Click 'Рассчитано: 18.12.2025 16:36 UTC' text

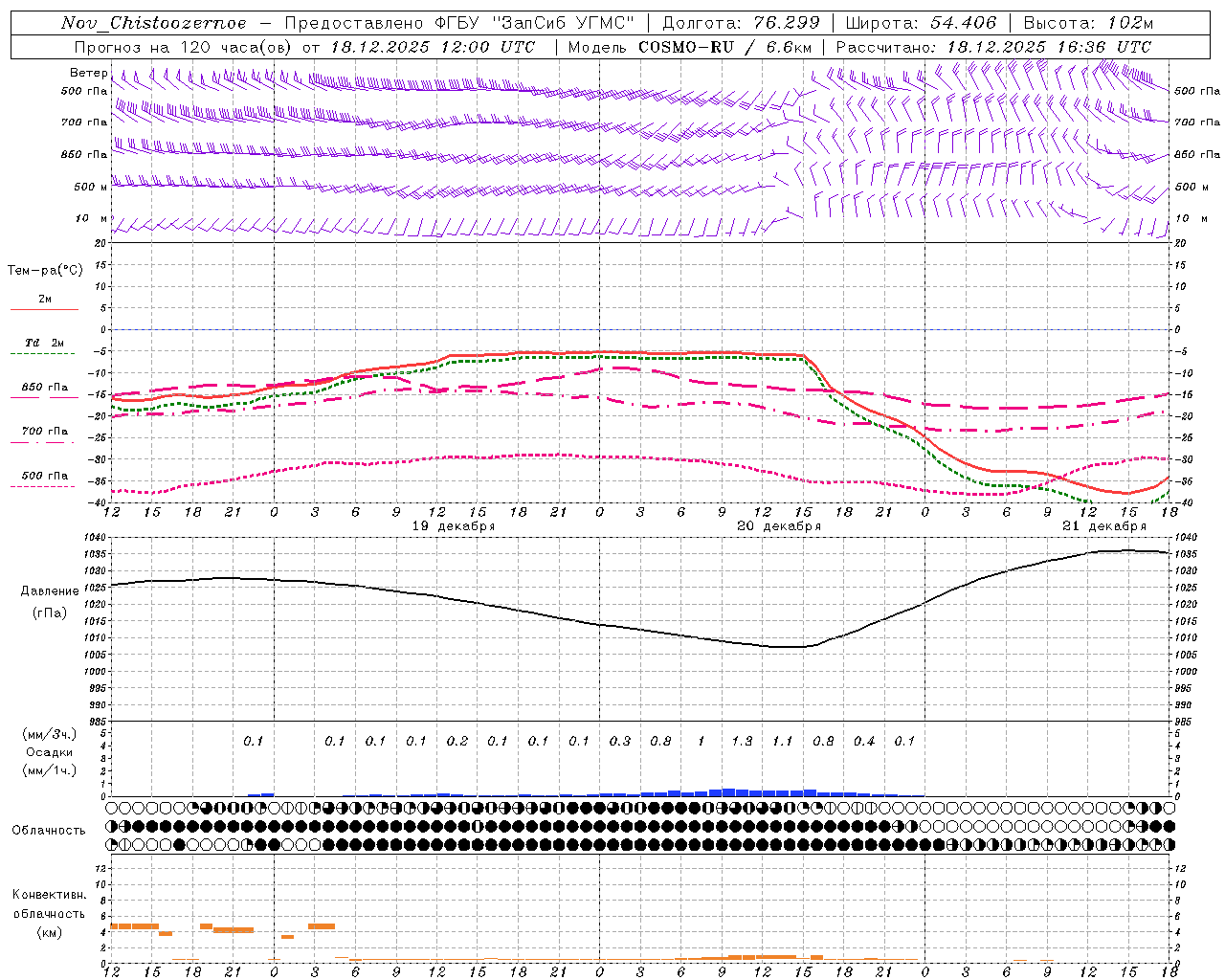tap(993, 47)
